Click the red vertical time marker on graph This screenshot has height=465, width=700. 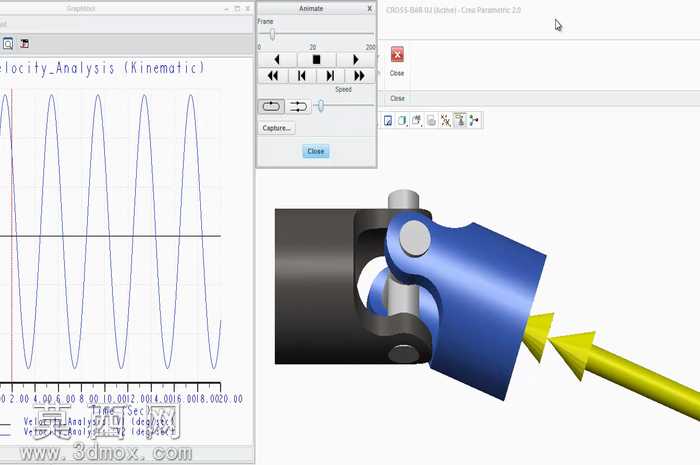[x=12, y=237]
